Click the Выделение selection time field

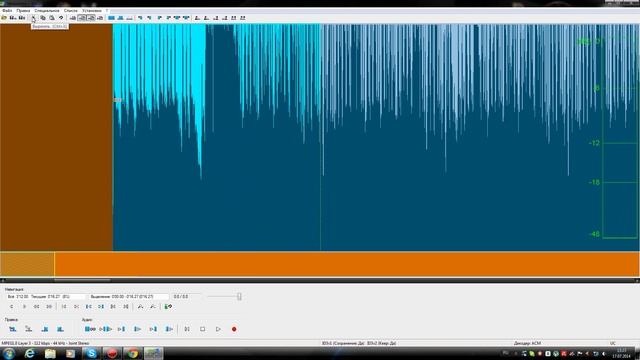click(x=128, y=297)
